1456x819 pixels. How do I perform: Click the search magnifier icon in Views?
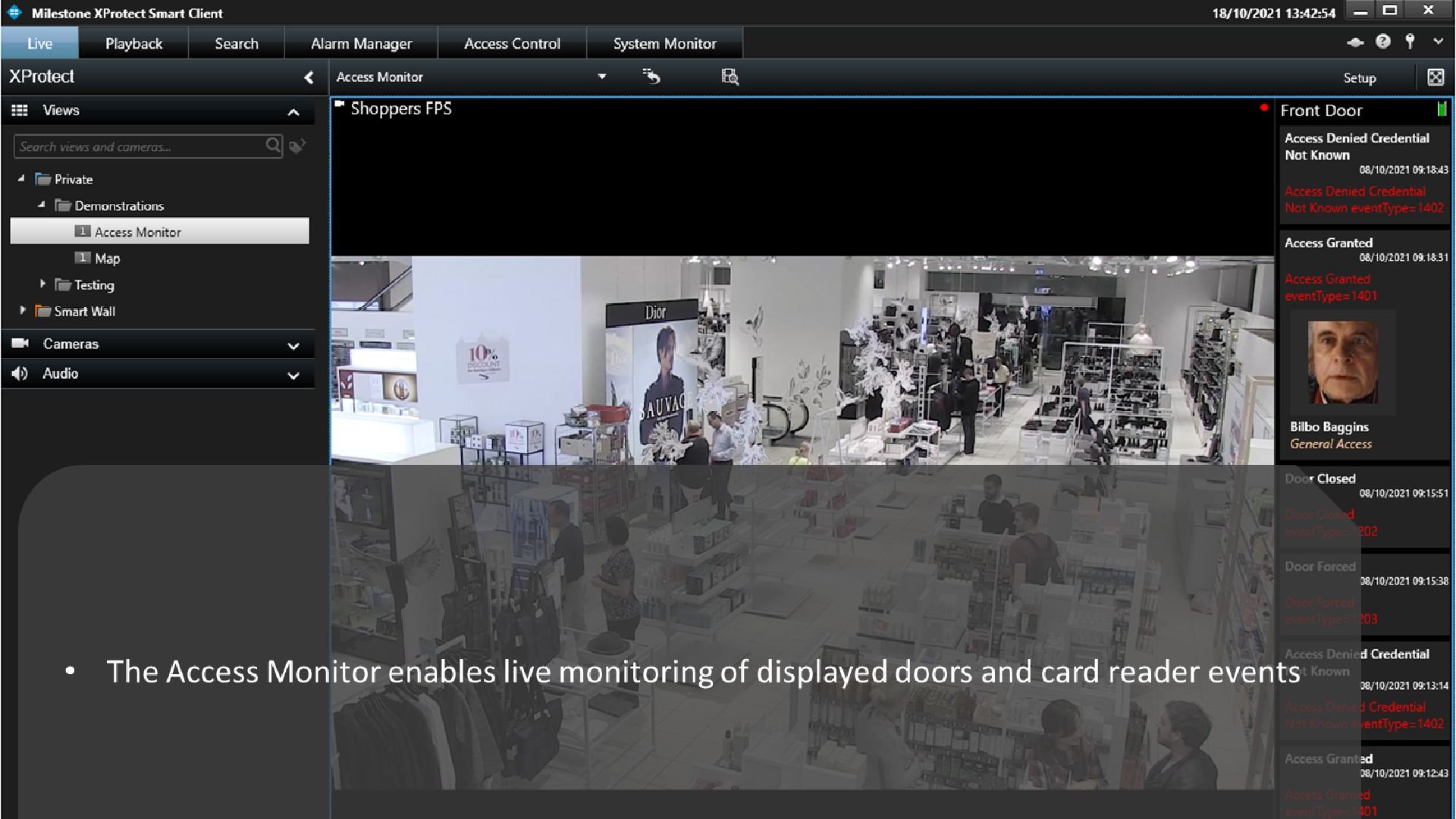[x=273, y=145]
